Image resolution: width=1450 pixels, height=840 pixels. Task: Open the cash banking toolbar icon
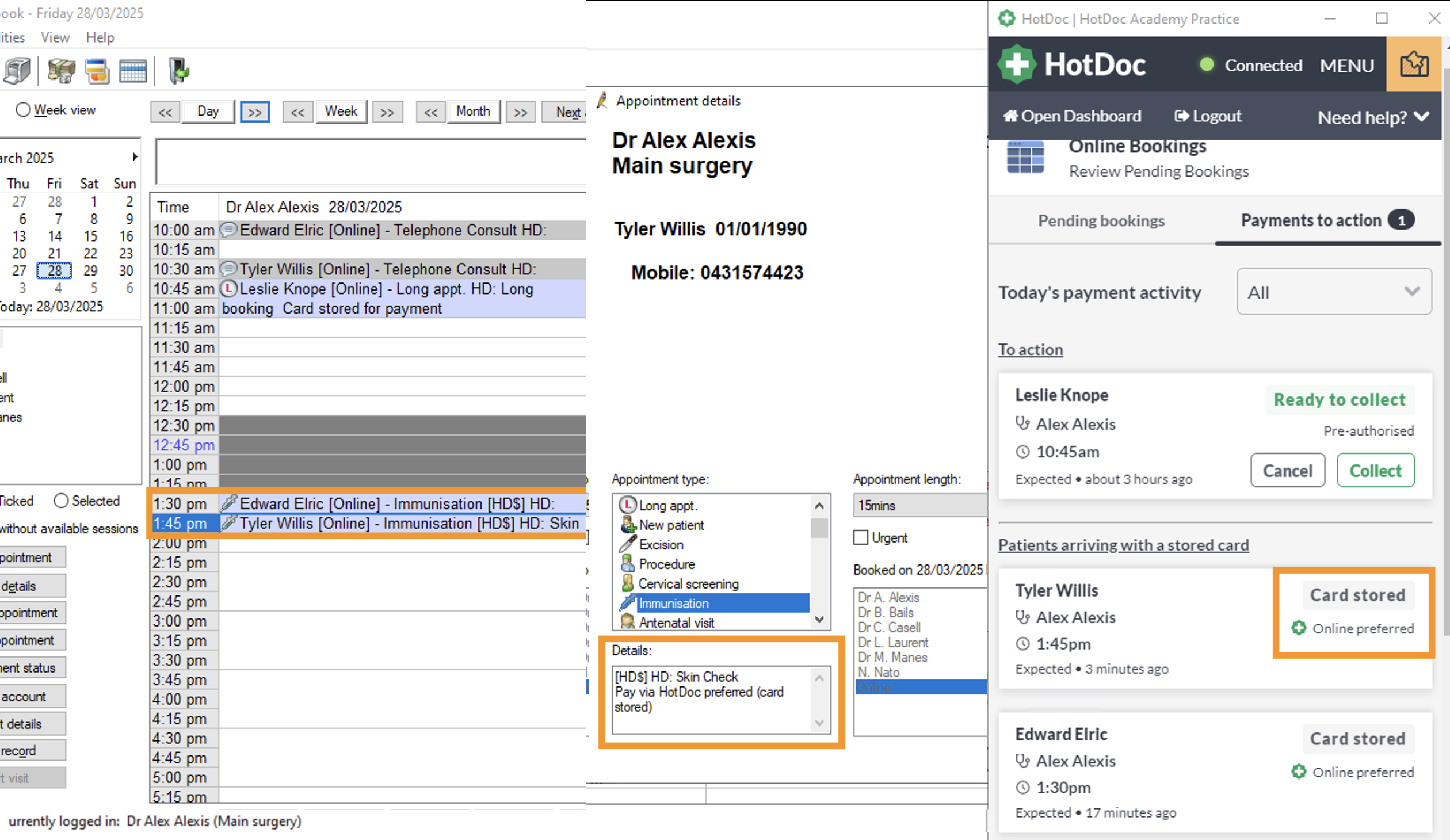[62, 71]
